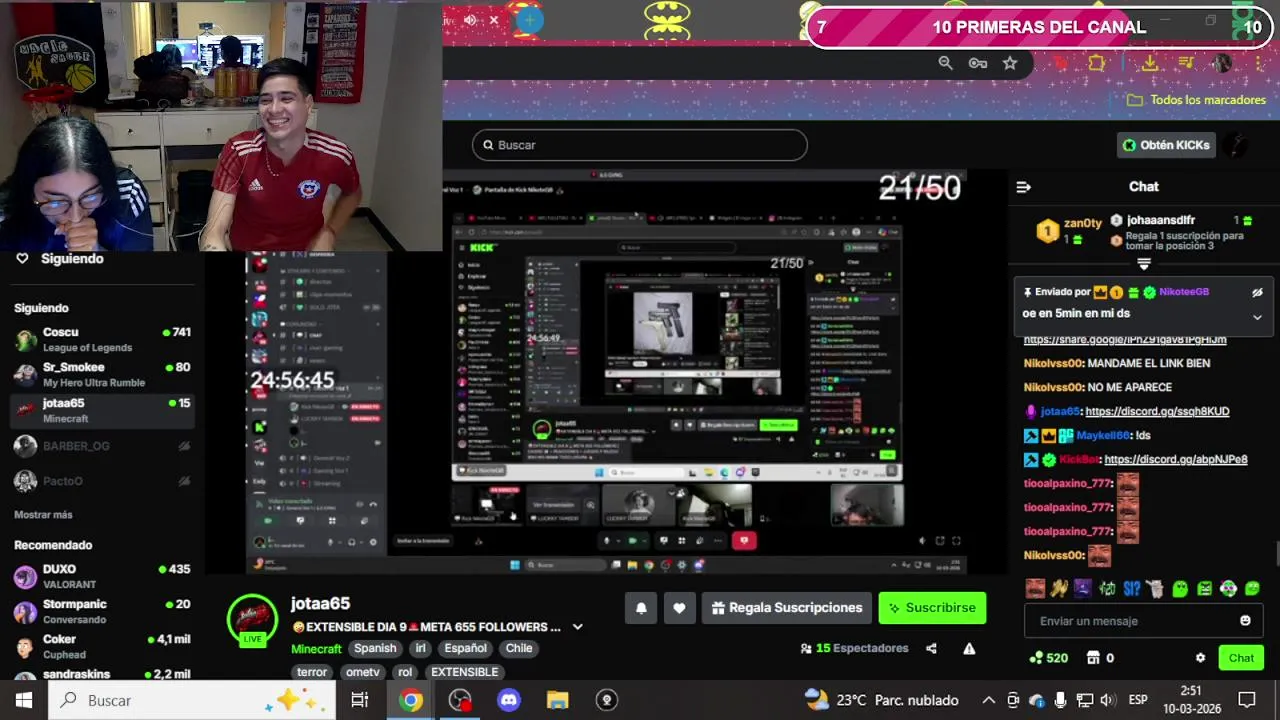This screenshot has height=720, width=1280.
Task: Click the browser zoom magnifier icon
Action: click(x=945, y=63)
